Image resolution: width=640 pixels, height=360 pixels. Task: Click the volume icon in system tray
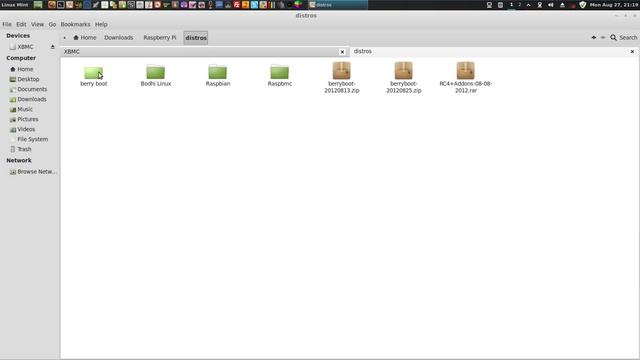(551, 5)
